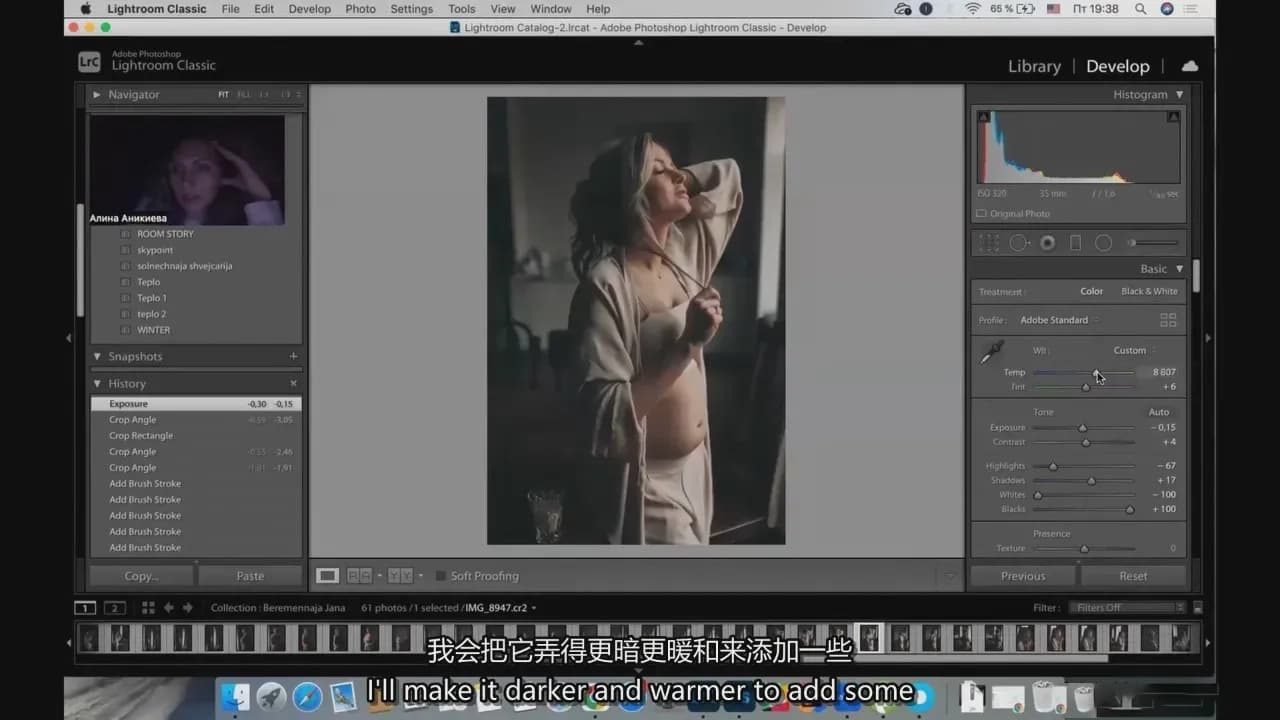
Task: Open the Photo menu
Action: pos(360,9)
